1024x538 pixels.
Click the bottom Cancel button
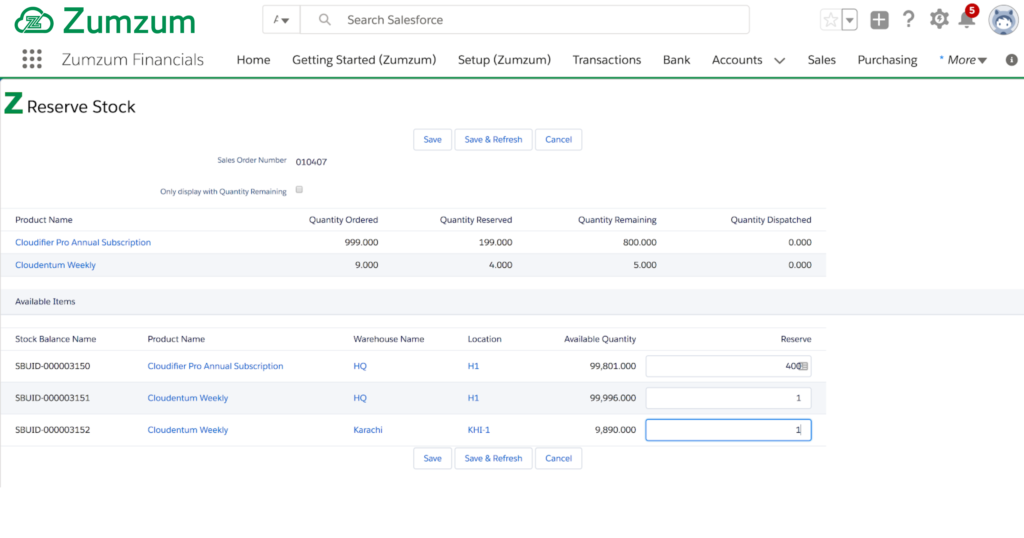(558, 458)
